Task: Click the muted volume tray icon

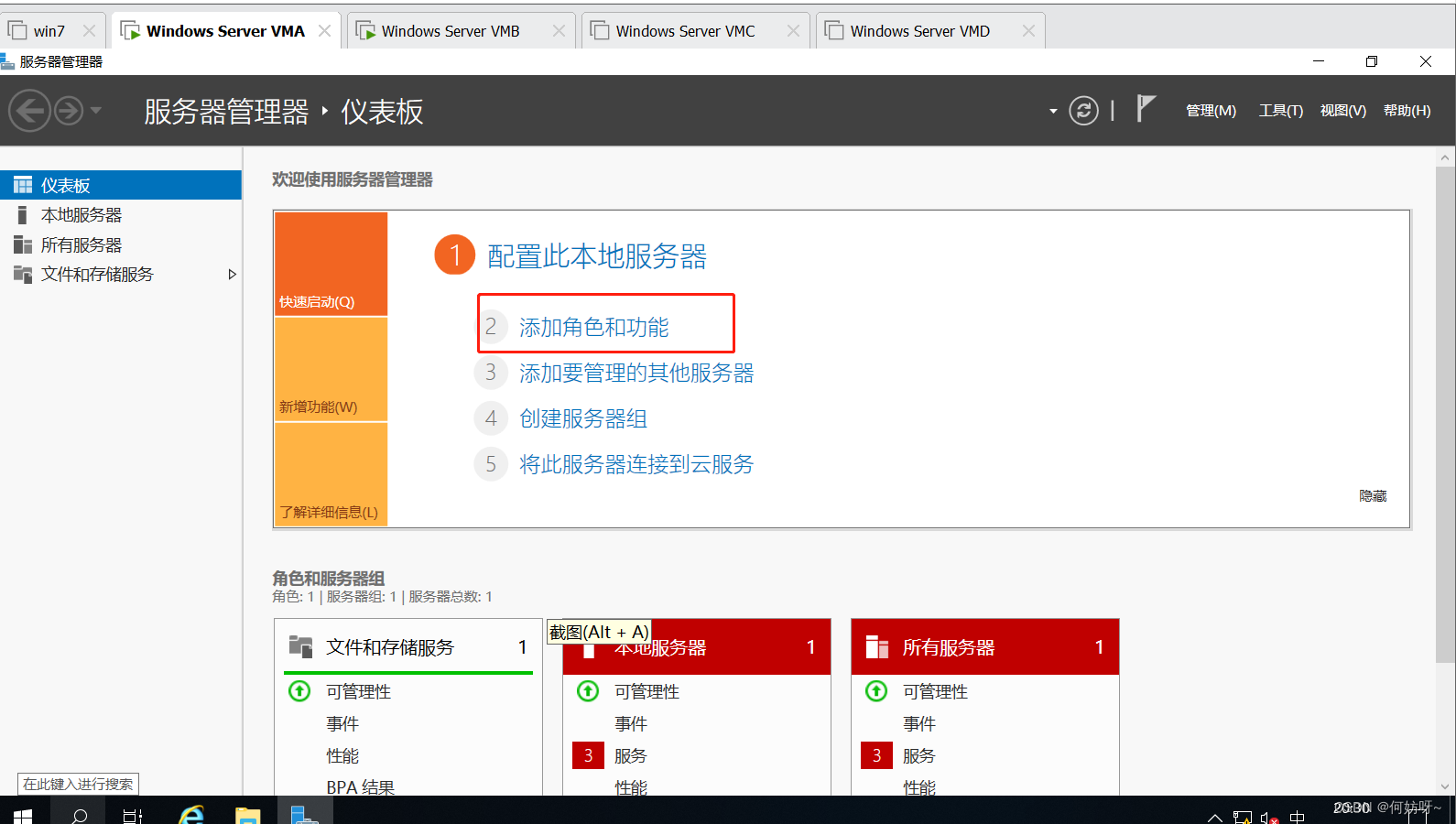Action: point(1269,817)
